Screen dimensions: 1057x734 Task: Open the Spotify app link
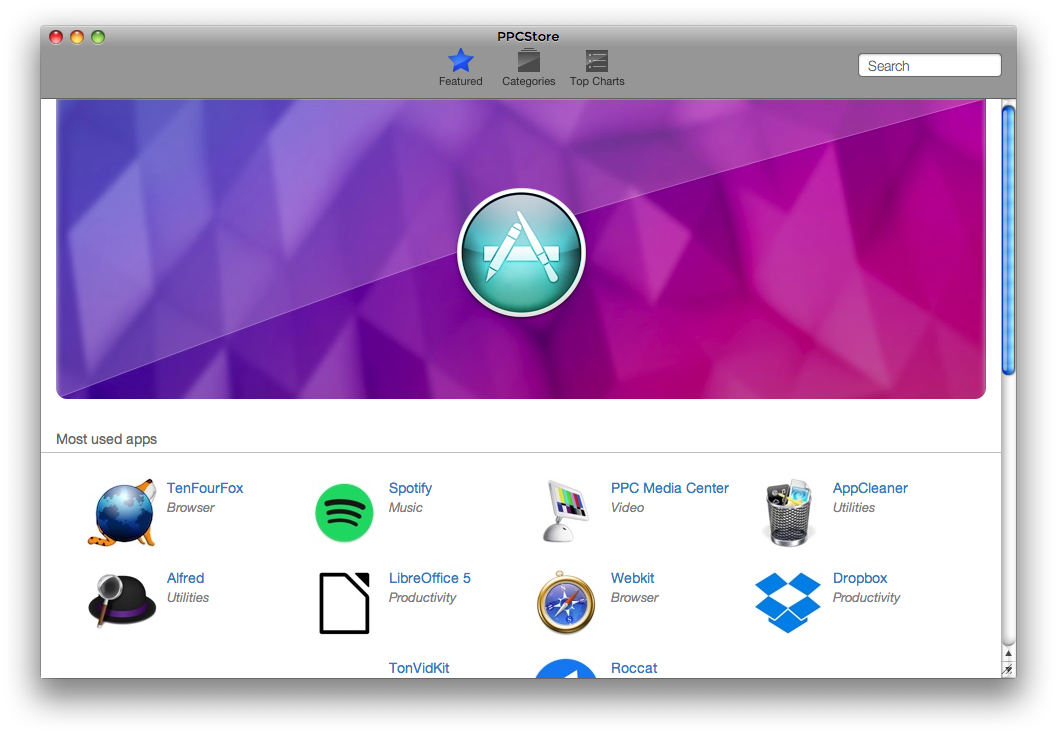click(x=410, y=488)
